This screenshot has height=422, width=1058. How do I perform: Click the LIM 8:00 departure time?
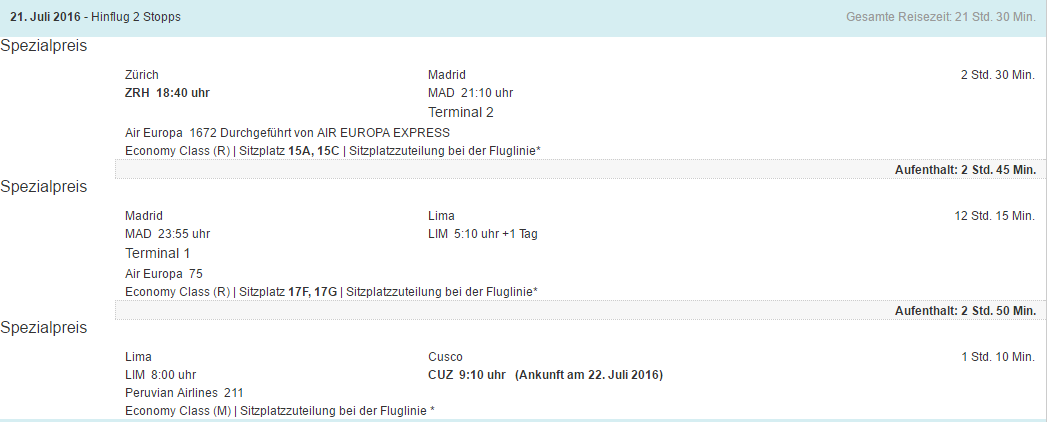160,375
